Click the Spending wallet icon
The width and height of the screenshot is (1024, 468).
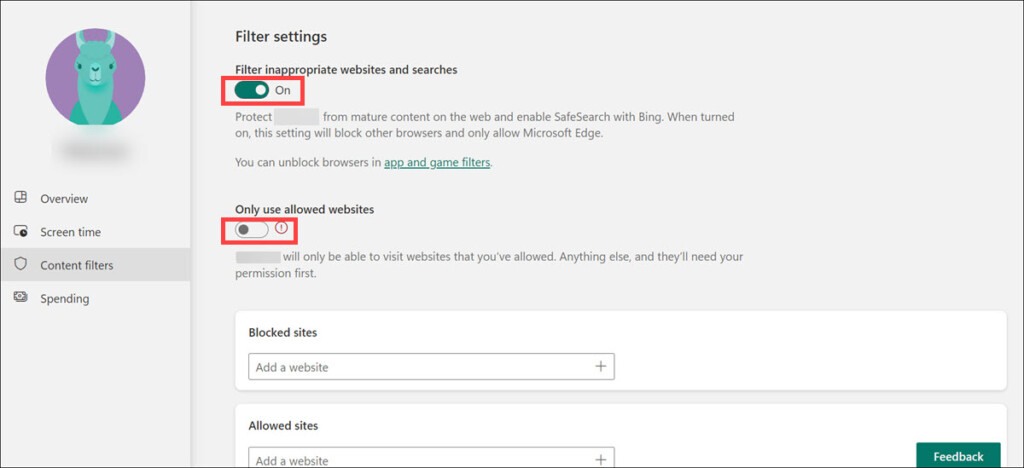click(x=20, y=298)
